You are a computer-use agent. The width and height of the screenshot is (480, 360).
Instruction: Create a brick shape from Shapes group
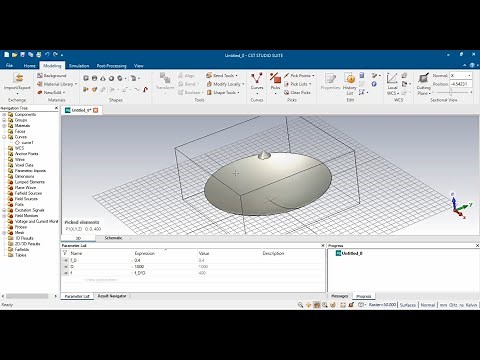86,78
